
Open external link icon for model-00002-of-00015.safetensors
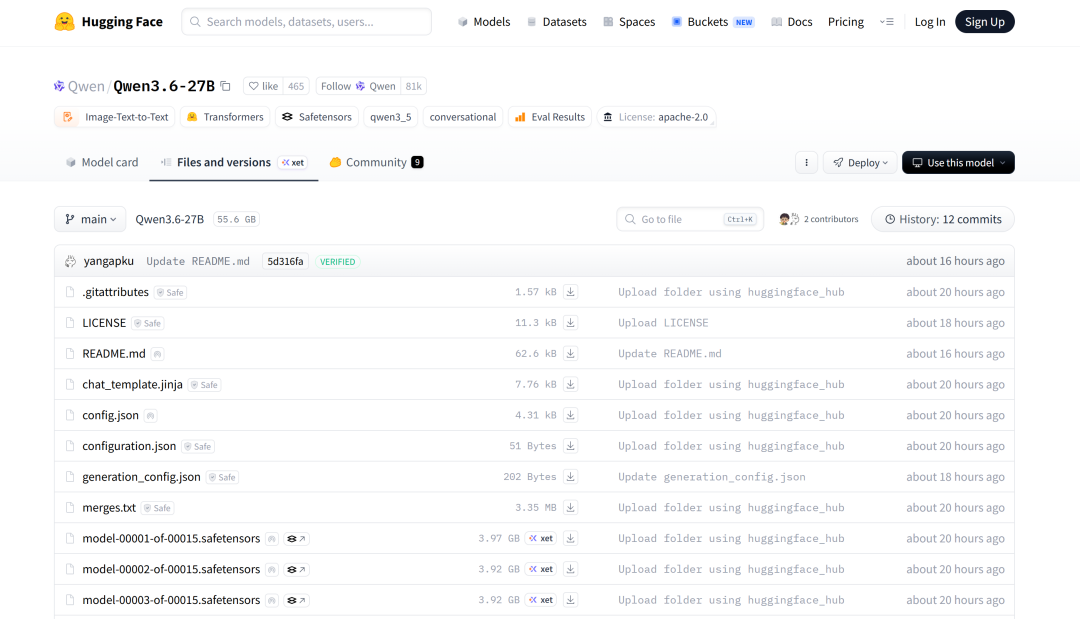point(296,569)
